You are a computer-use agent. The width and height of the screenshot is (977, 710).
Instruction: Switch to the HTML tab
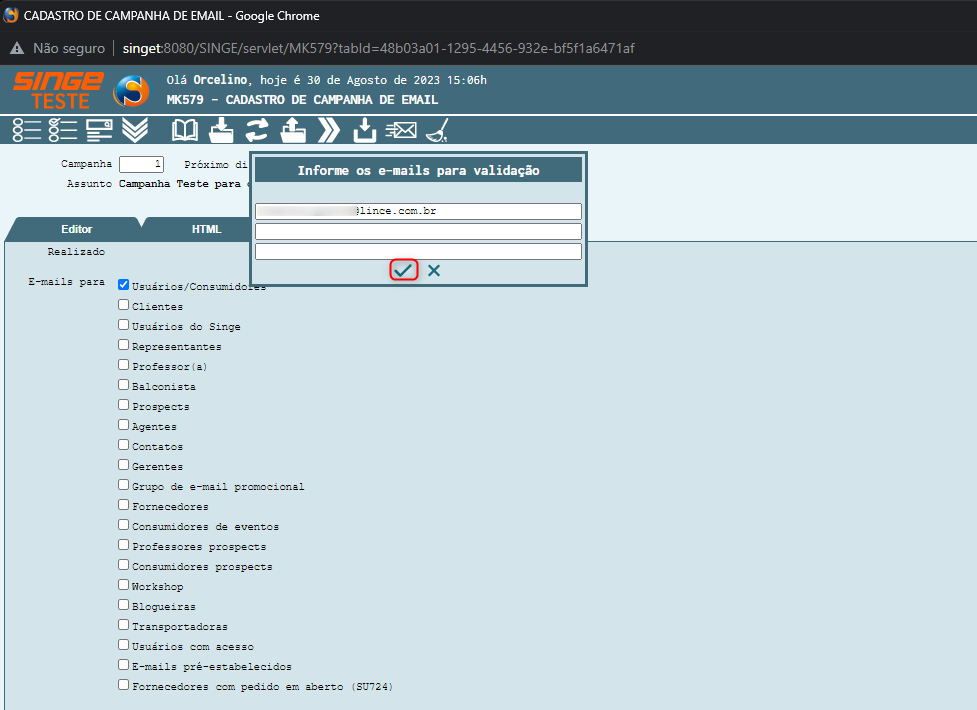pyautogui.click(x=206, y=229)
